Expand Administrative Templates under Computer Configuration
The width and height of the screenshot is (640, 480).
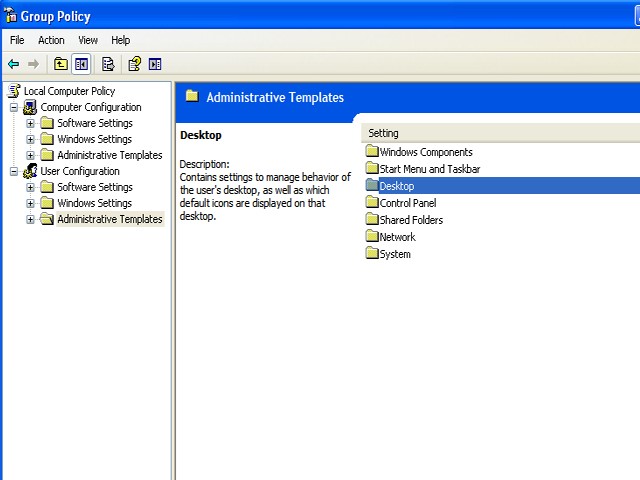[30, 156]
